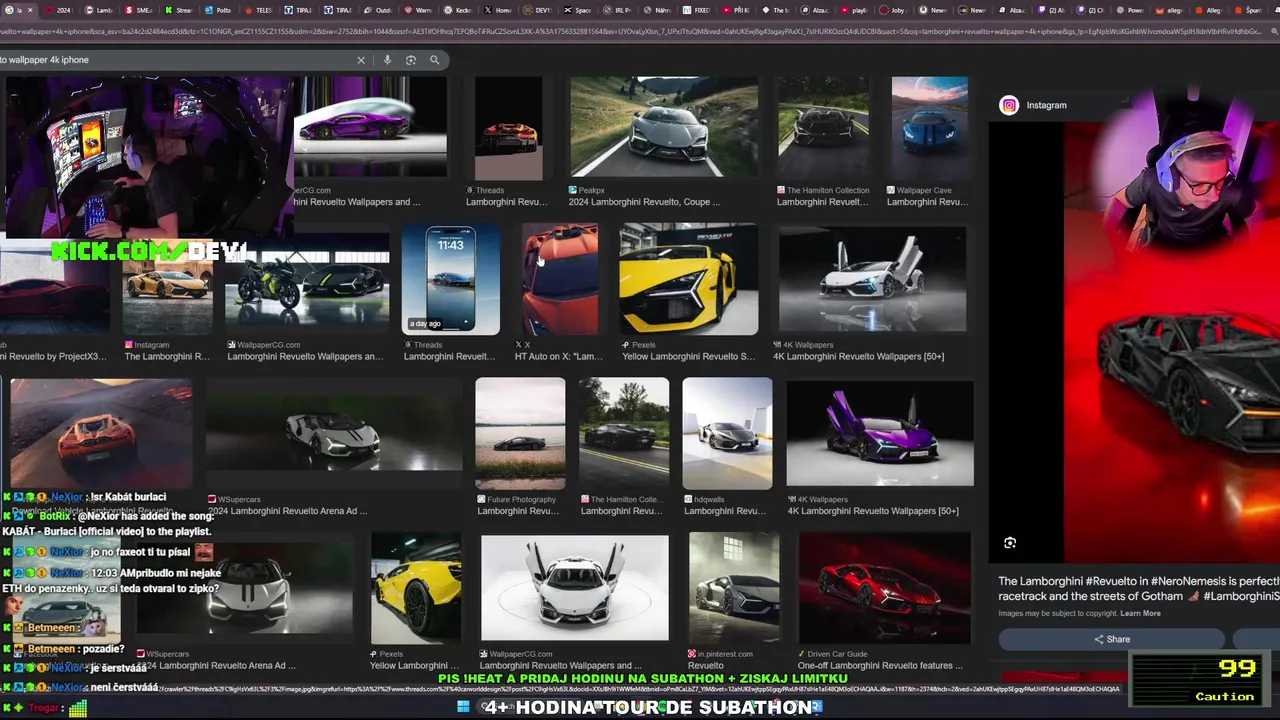The image size is (1280, 720).
Task: Switch to the Stream Kick tab
Action: pos(179,10)
